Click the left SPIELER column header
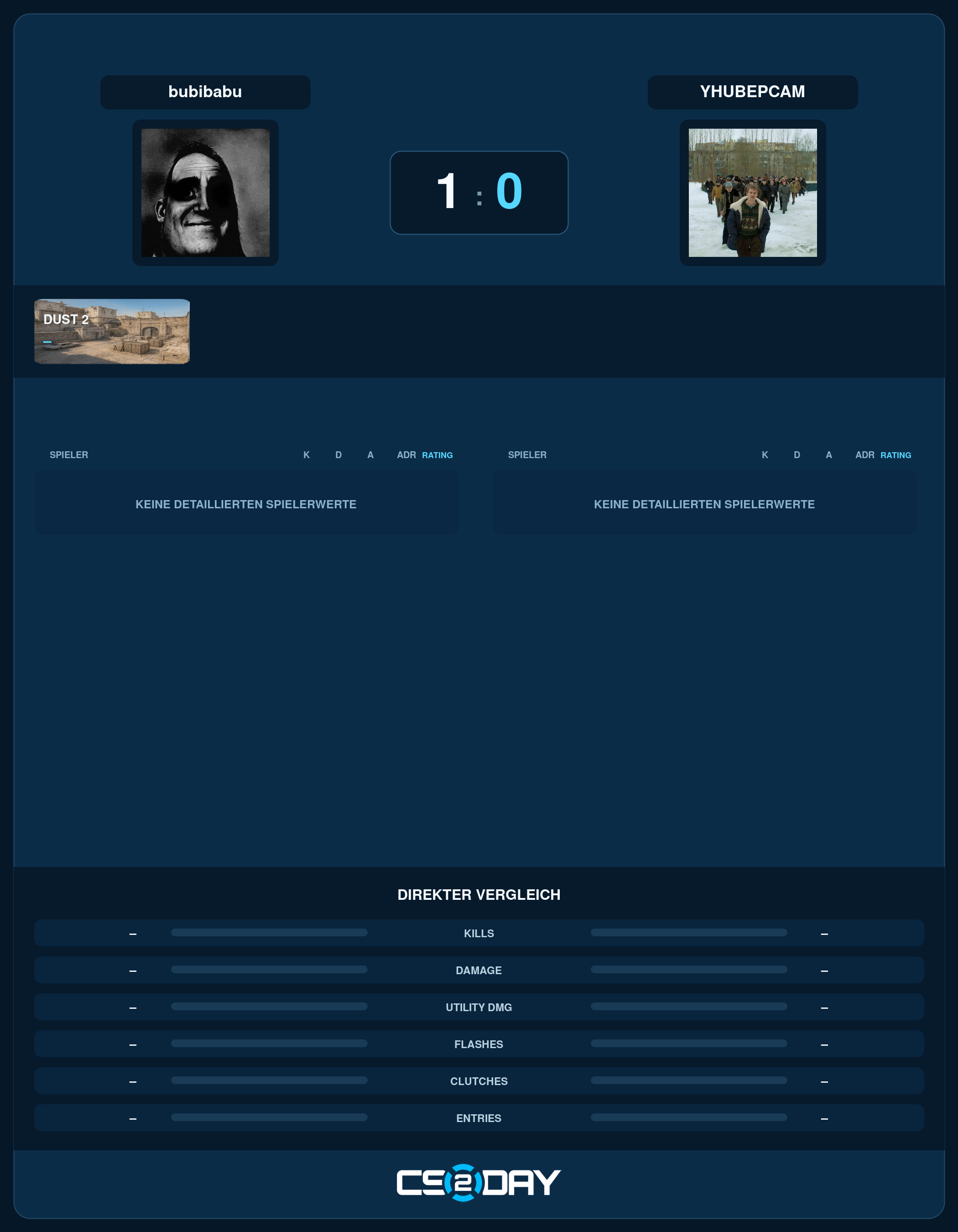The image size is (958, 1232). (69, 455)
